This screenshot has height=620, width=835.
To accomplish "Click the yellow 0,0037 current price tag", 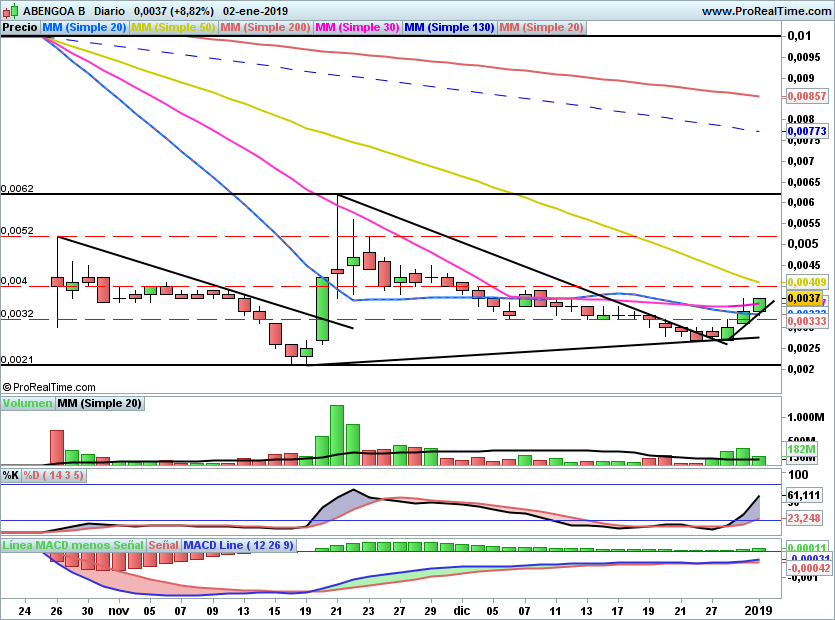I will 804,299.
